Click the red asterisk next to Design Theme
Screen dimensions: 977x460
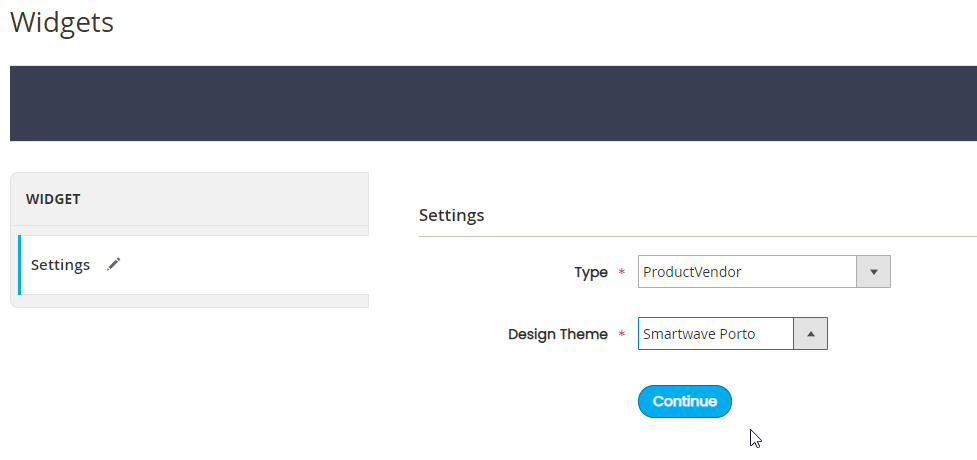pos(621,334)
